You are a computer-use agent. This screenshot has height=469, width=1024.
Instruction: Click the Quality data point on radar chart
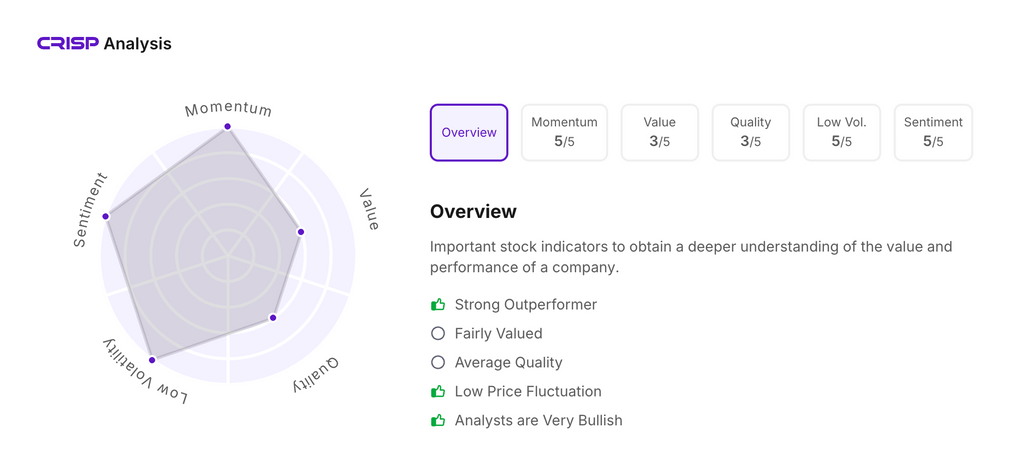273,318
